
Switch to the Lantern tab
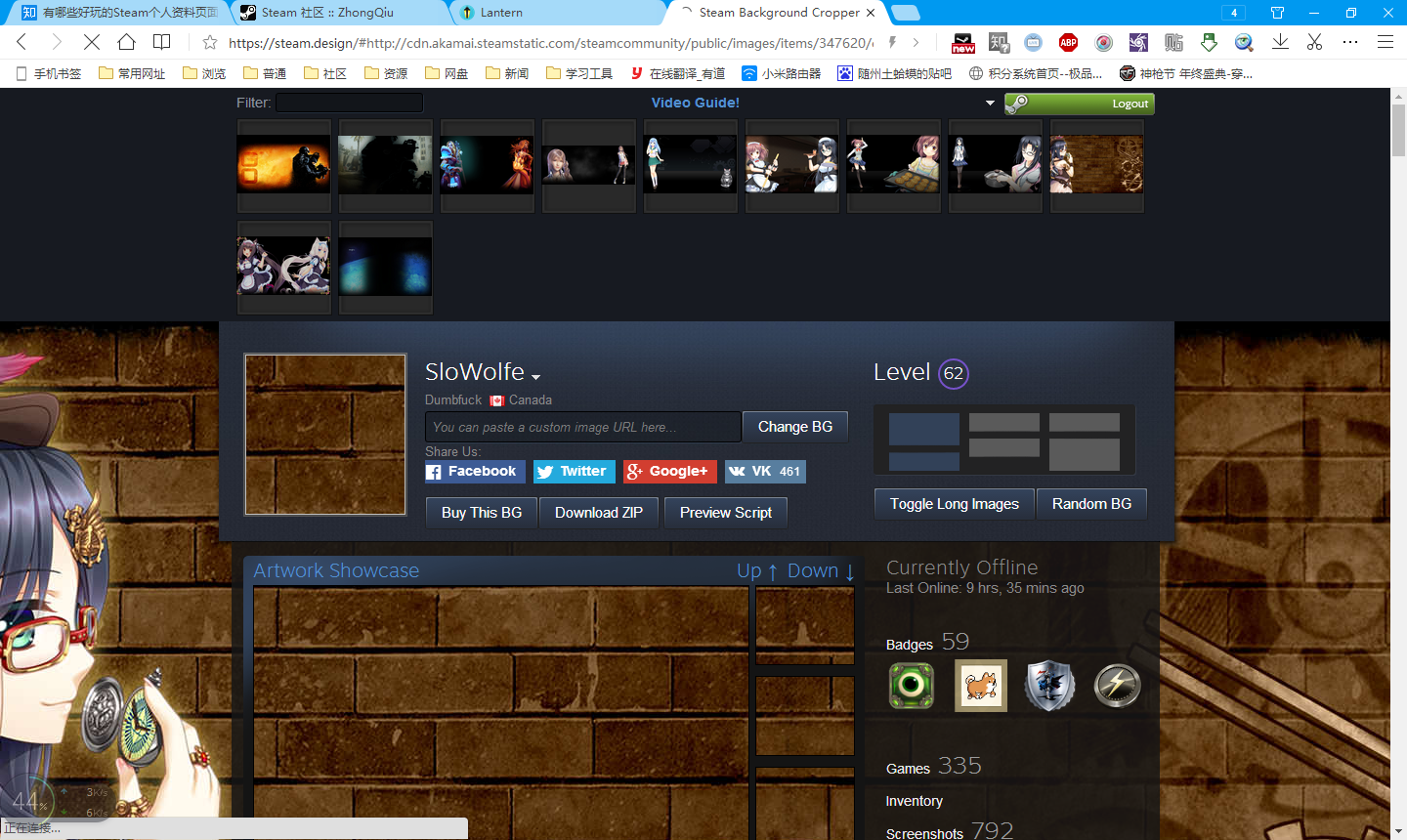557,13
